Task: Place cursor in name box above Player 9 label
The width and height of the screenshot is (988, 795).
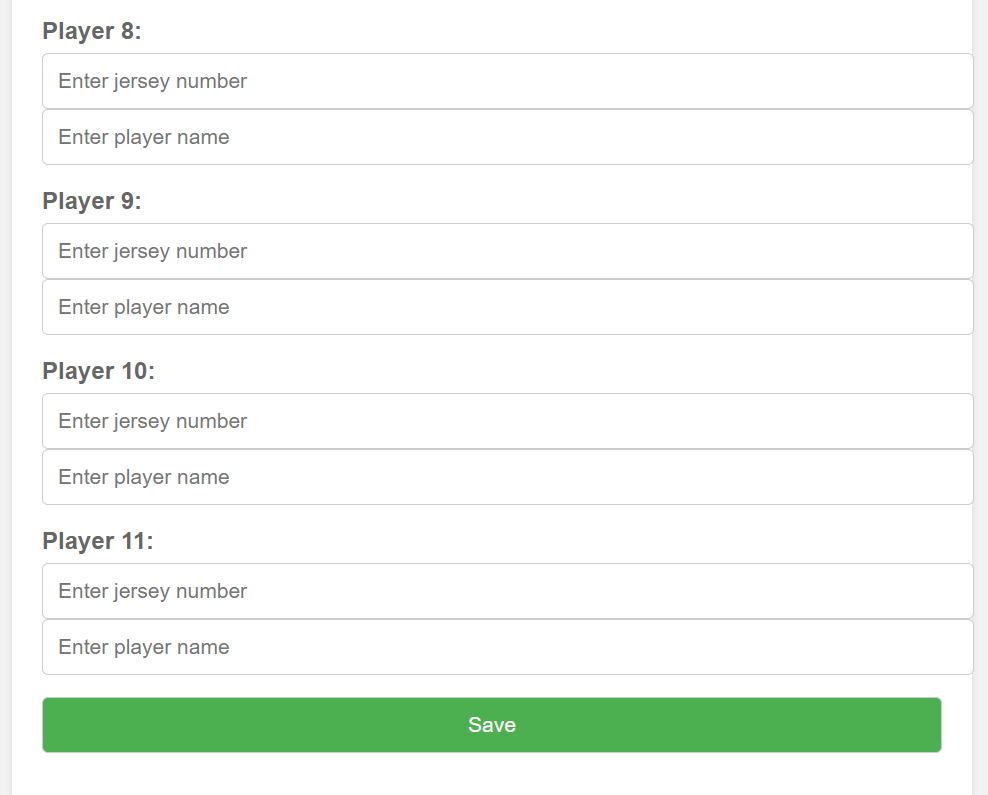Action: pyautogui.click(x=508, y=137)
